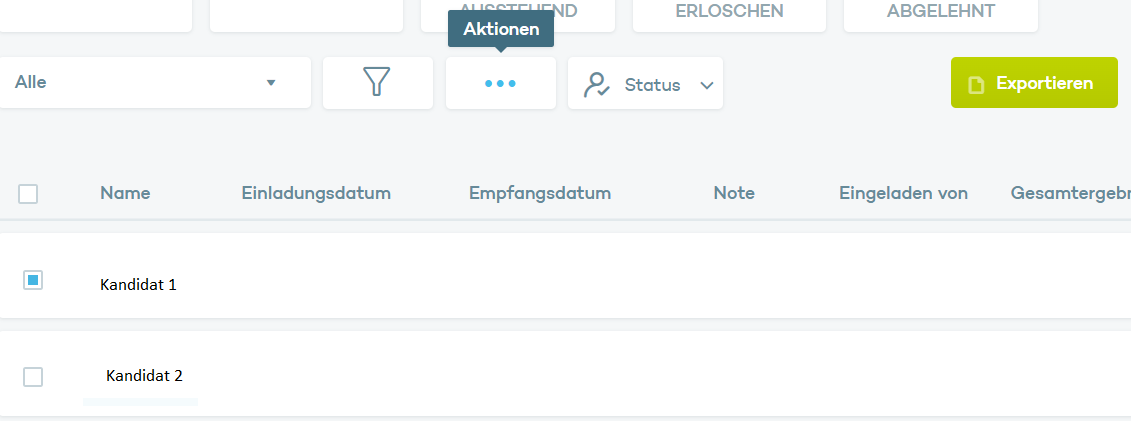Click the Note column header

pyautogui.click(x=734, y=193)
